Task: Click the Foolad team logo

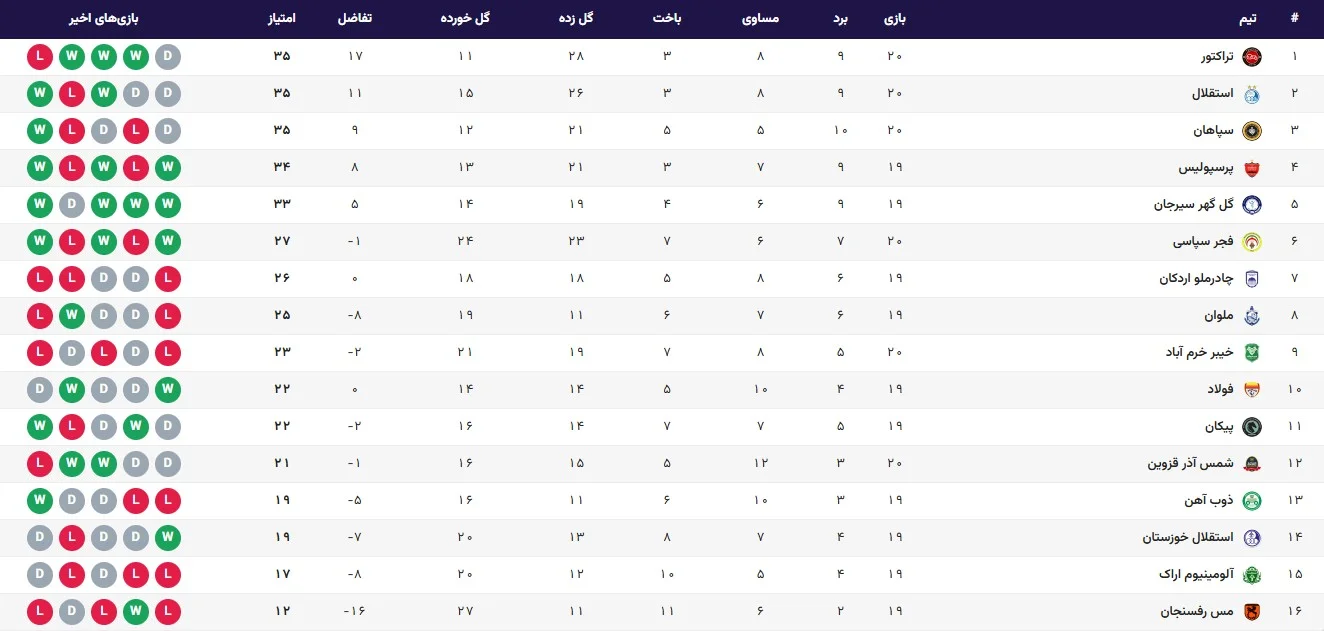Action: point(1251,390)
